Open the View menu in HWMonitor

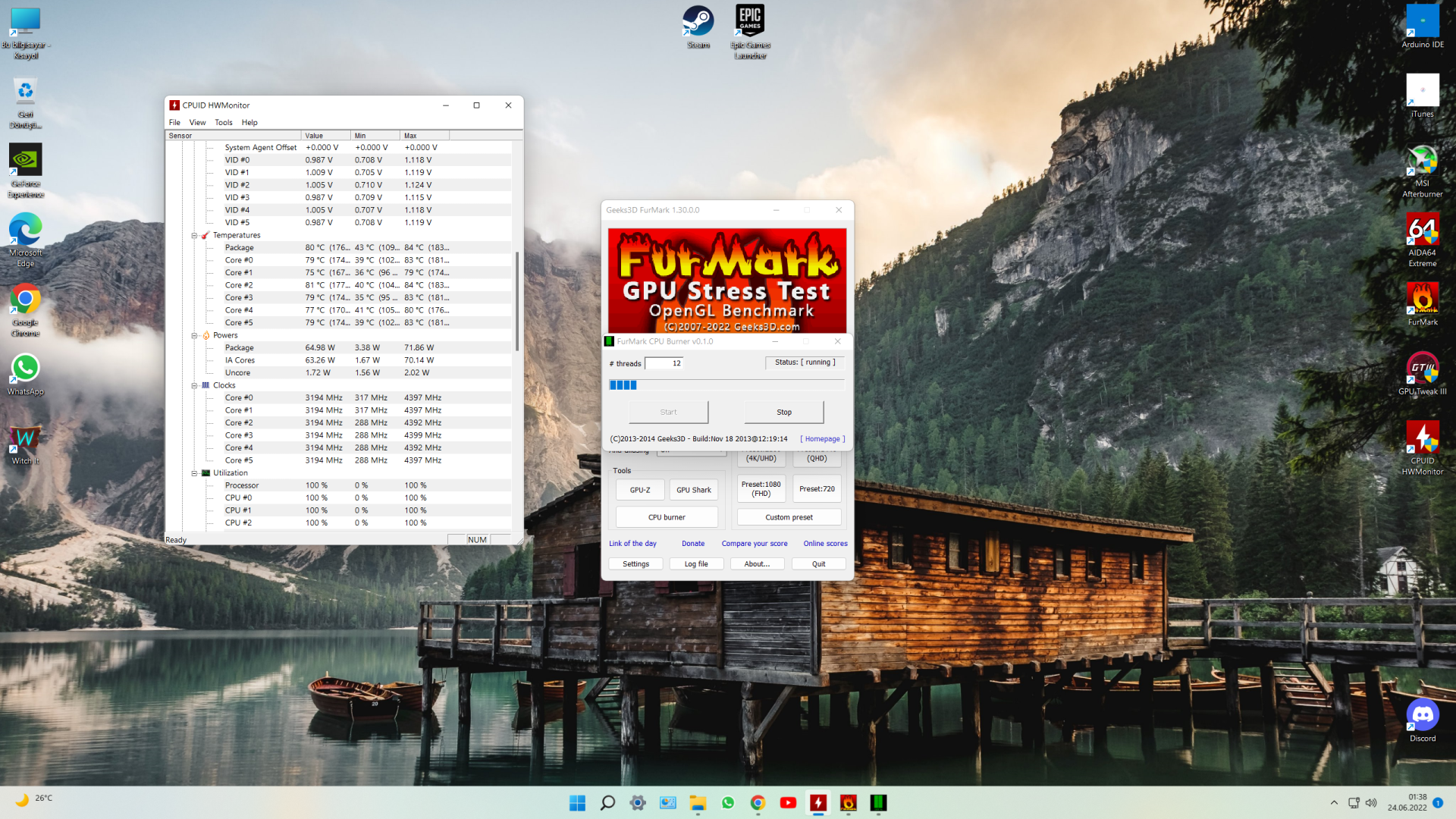coord(197,122)
